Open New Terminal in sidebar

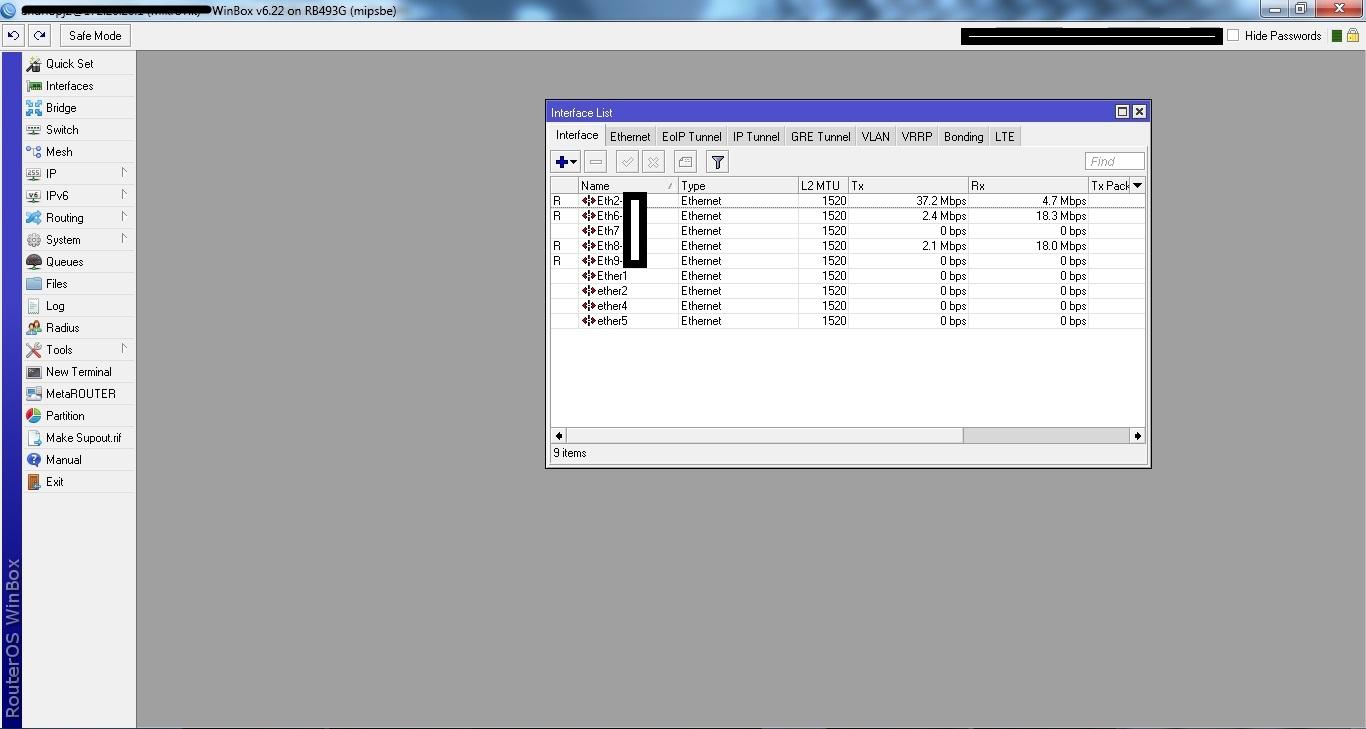point(78,371)
